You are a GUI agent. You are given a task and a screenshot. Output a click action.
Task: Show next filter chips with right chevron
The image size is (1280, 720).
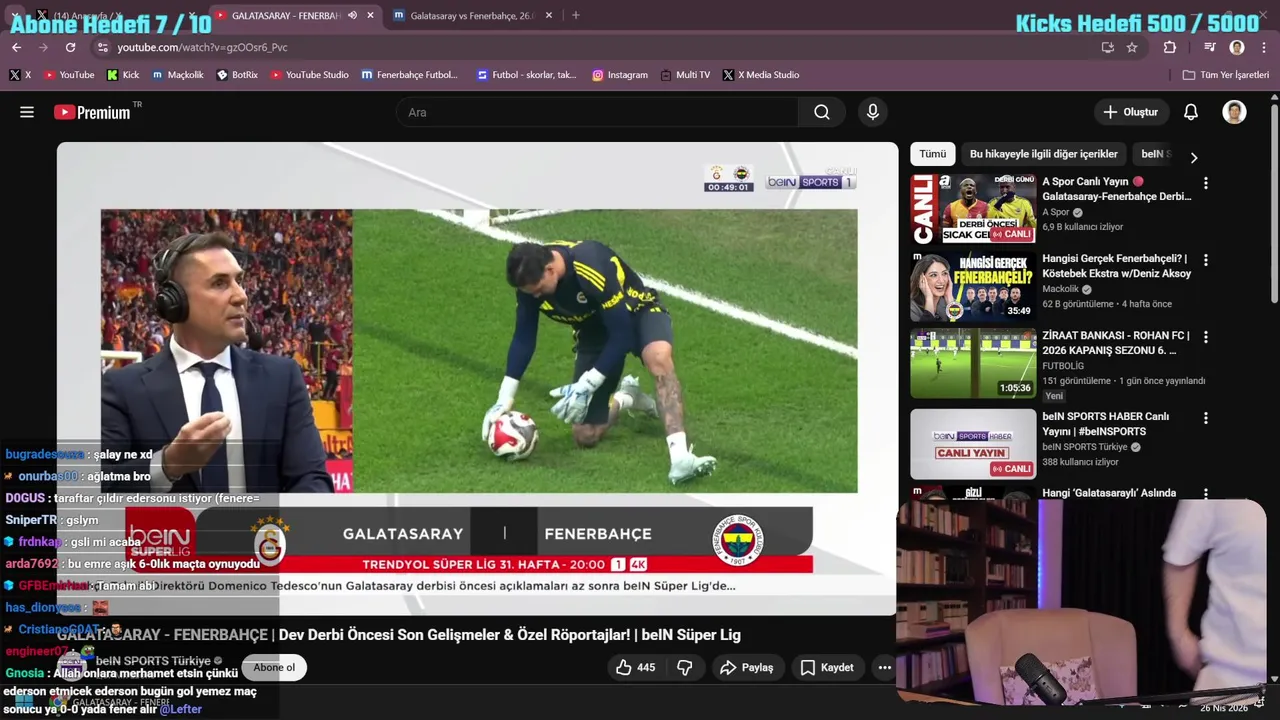point(1193,157)
